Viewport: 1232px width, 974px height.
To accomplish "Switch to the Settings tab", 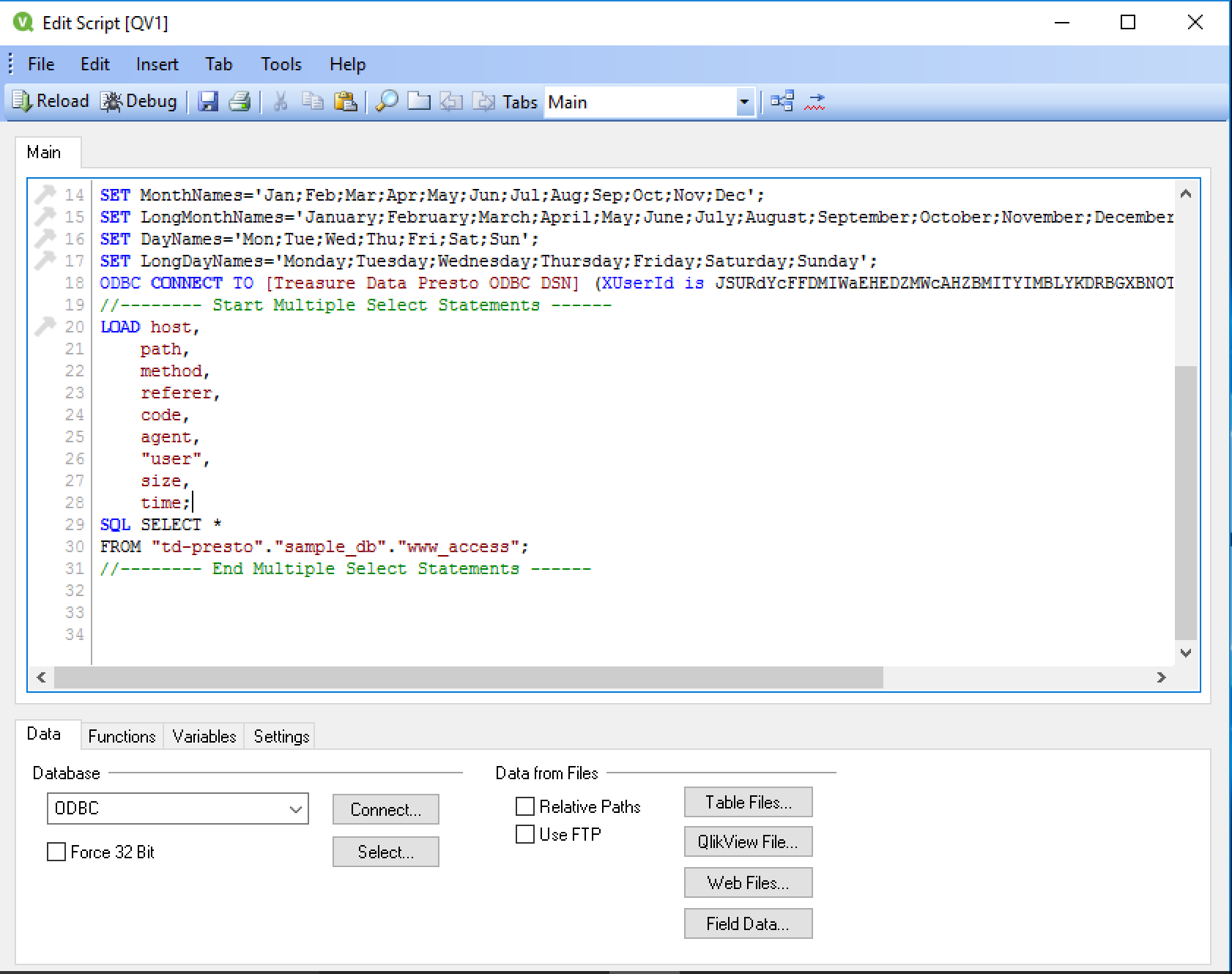I will coord(281,736).
